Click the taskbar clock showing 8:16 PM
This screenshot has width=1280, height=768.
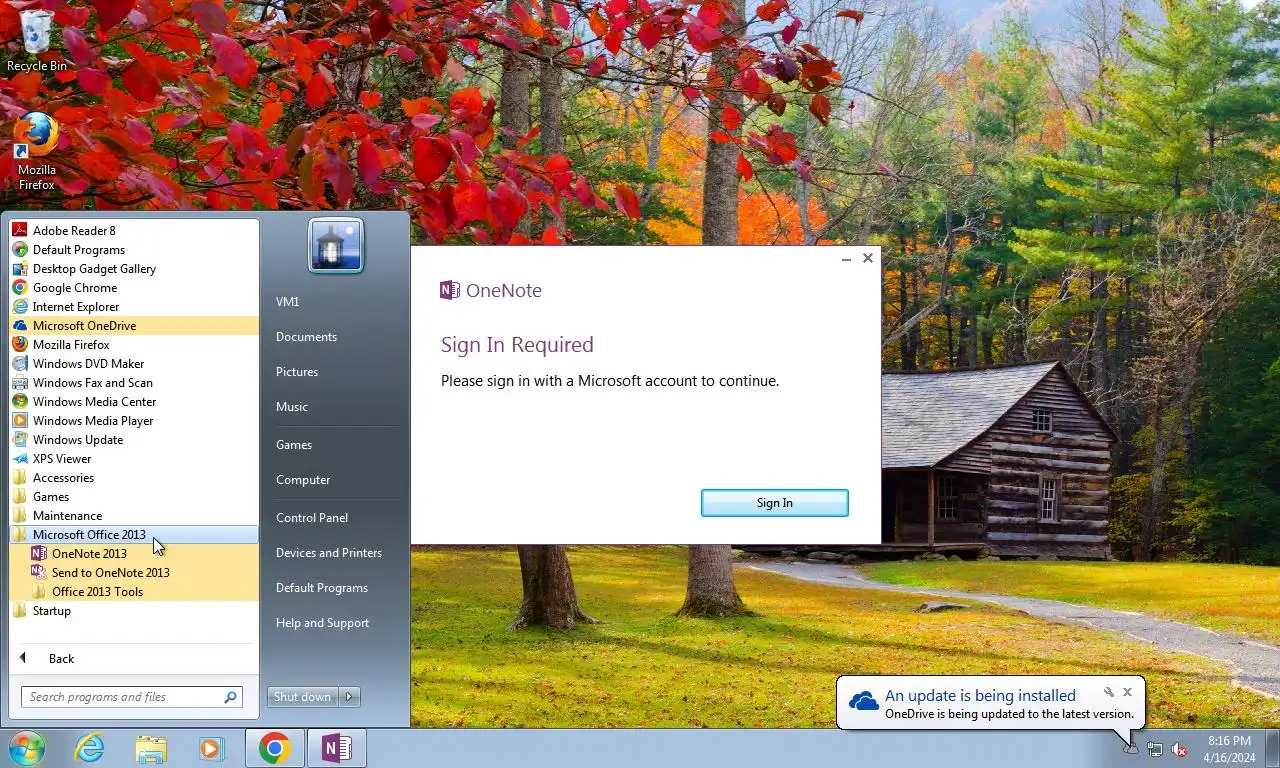[x=1229, y=749]
